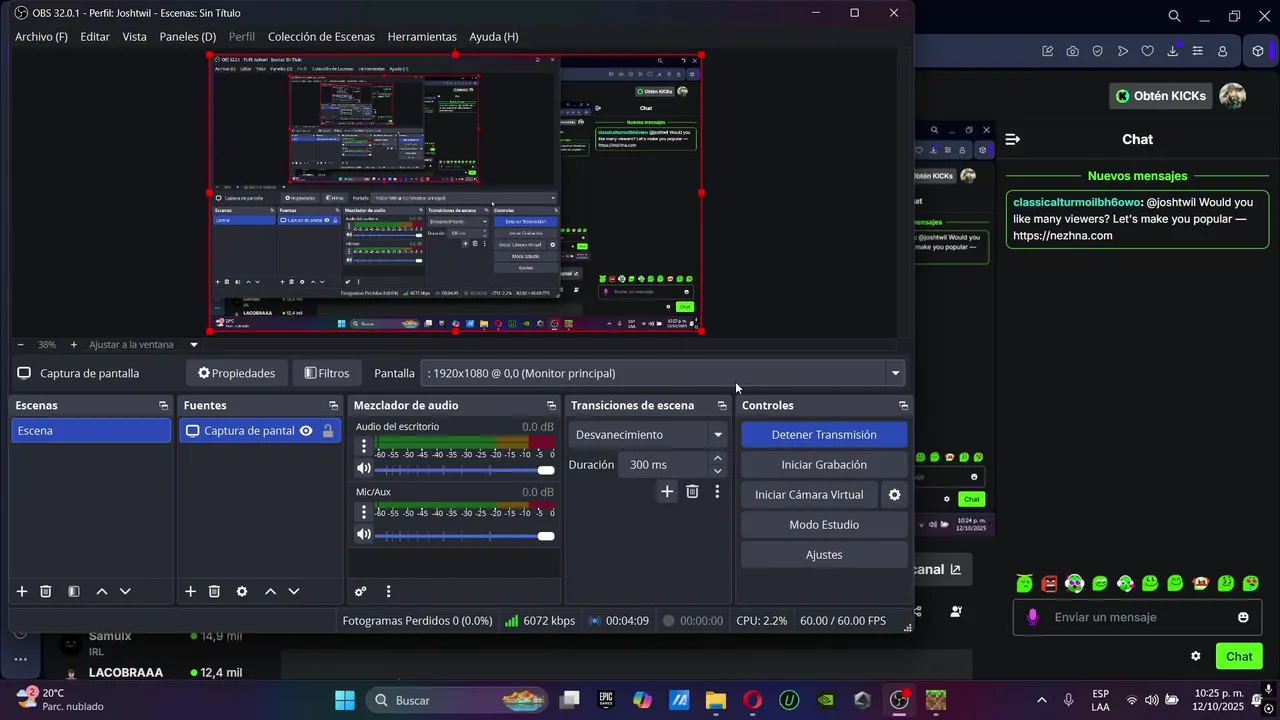Click the Windows Start button
The height and width of the screenshot is (720, 1280).
coord(344,700)
